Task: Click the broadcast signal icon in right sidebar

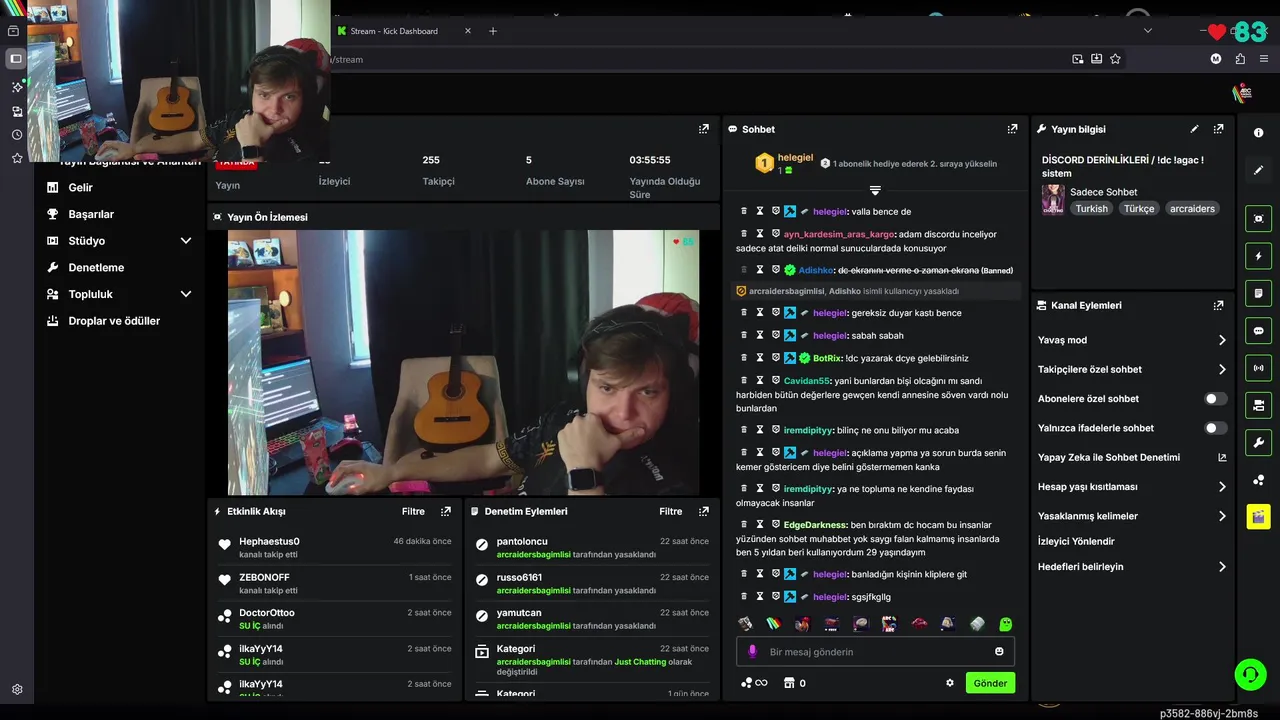Action: [x=1258, y=368]
